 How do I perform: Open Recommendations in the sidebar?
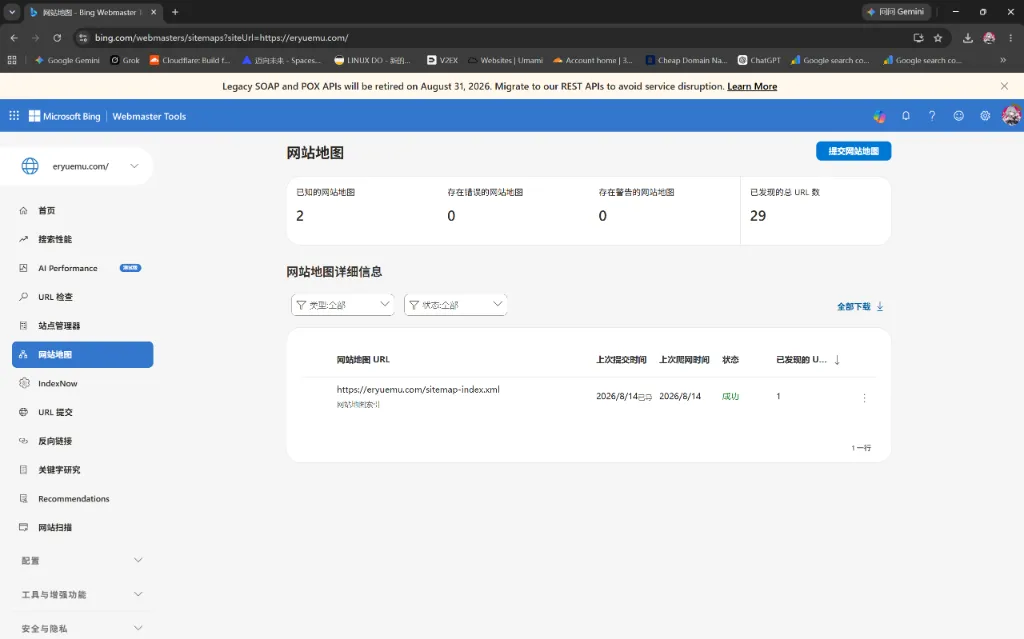pos(82,499)
